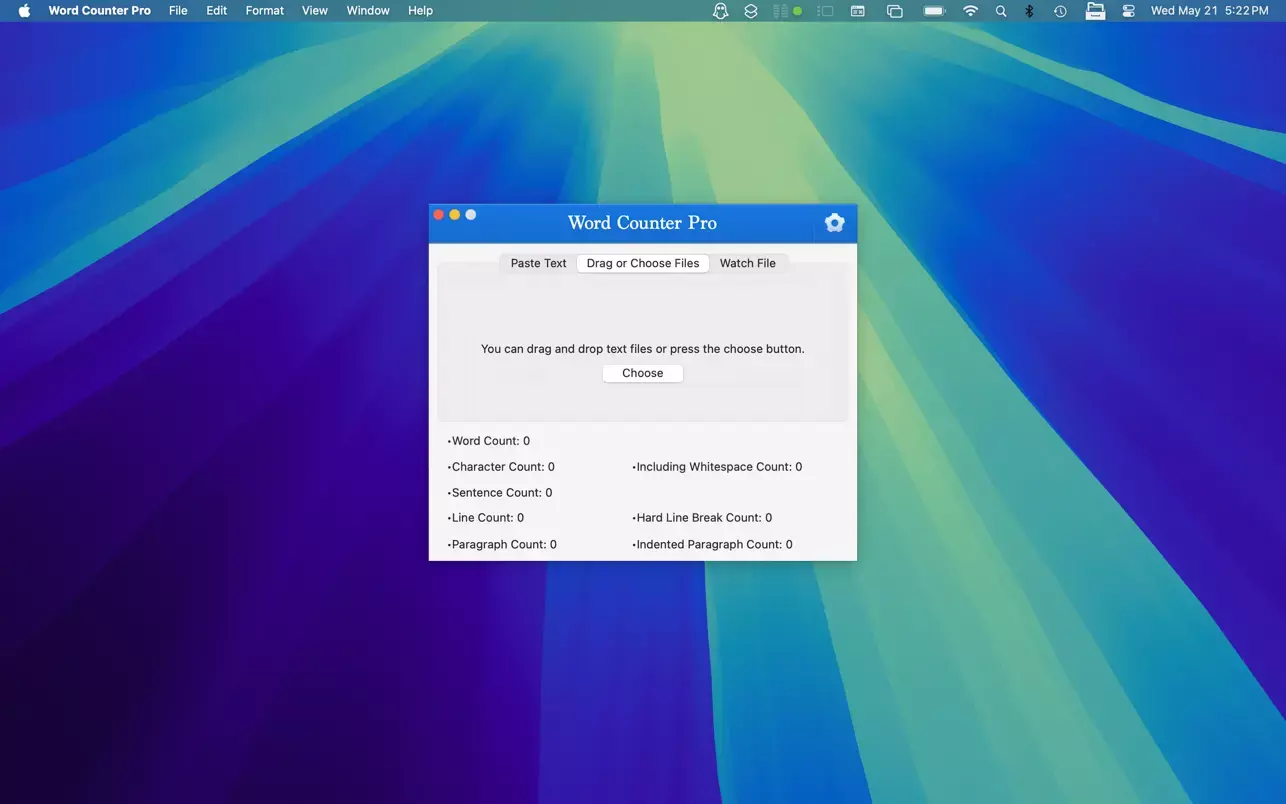The width and height of the screenshot is (1286, 804).
Task: Click the View menu
Action: point(315,11)
